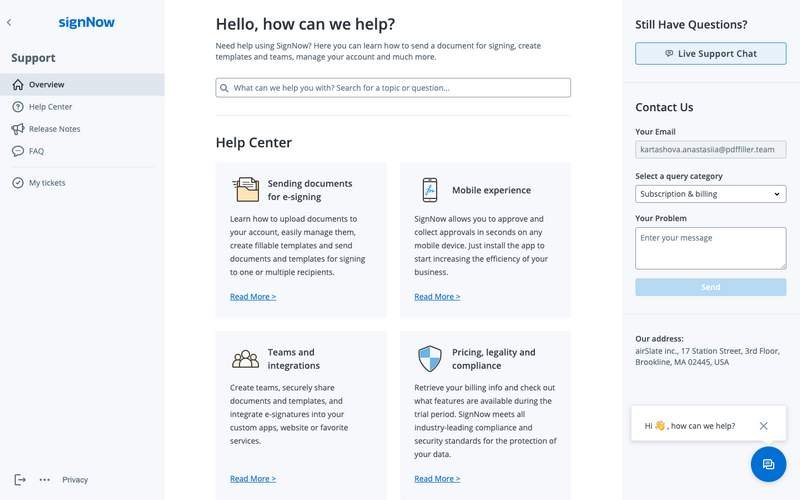Click the log out icon at bottom left

tap(20, 480)
